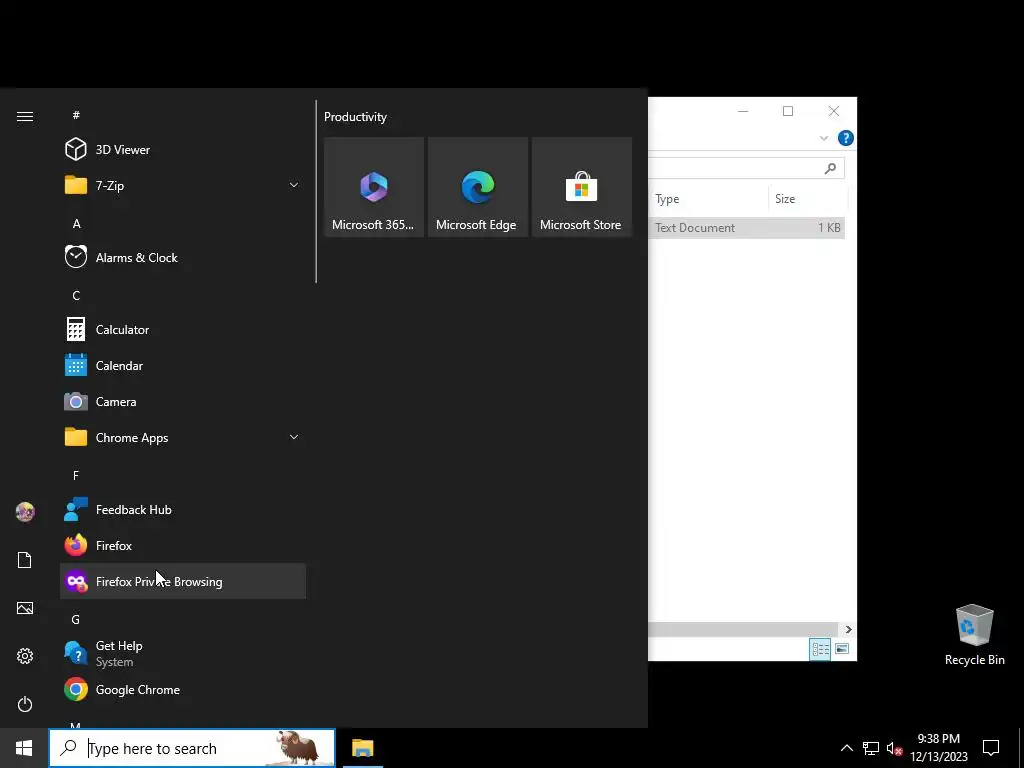This screenshot has height=768, width=1024.
Task: Click the Power button in Start
Action: 25,704
